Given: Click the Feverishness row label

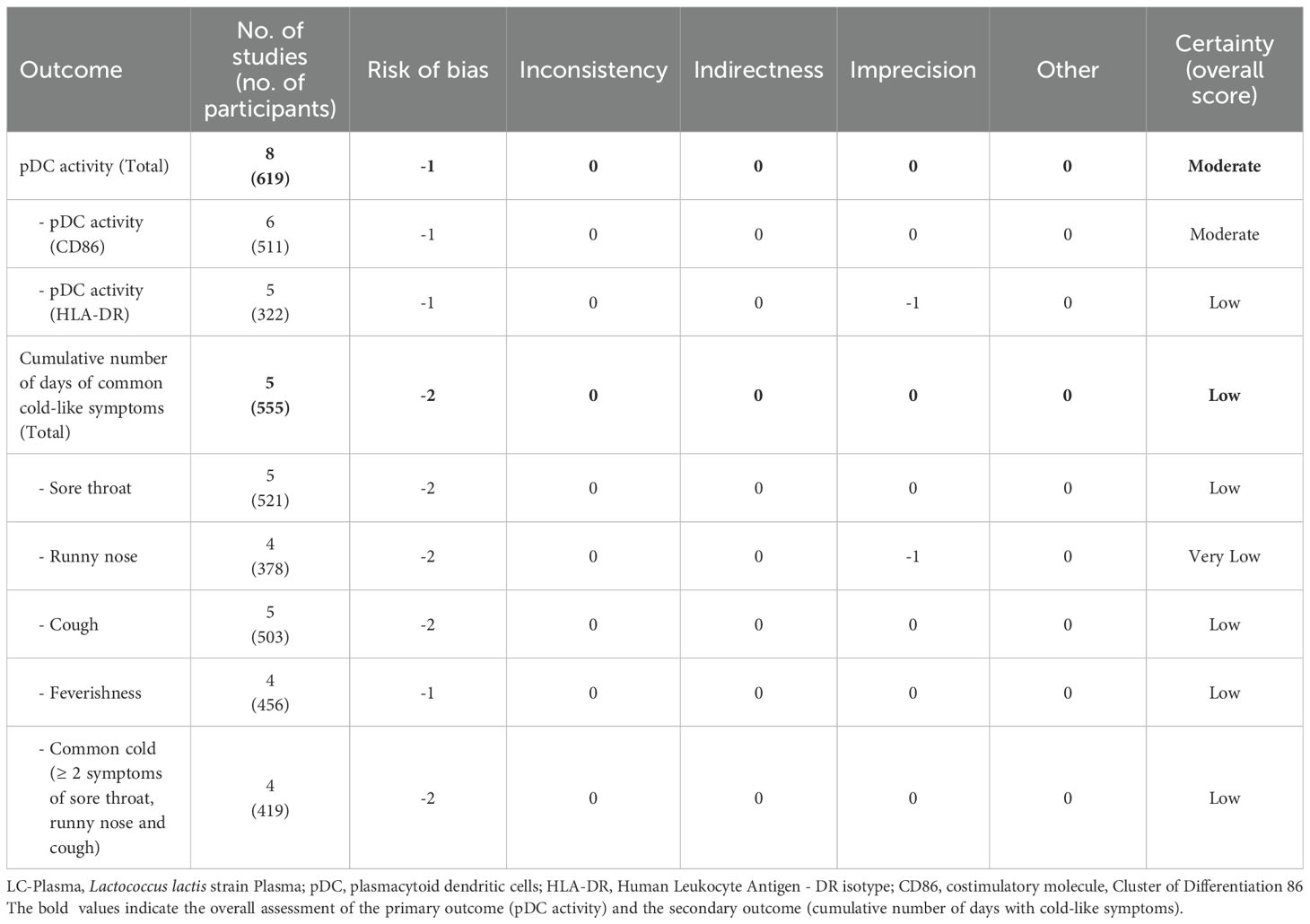Looking at the screenshot, I should (90, 693).
